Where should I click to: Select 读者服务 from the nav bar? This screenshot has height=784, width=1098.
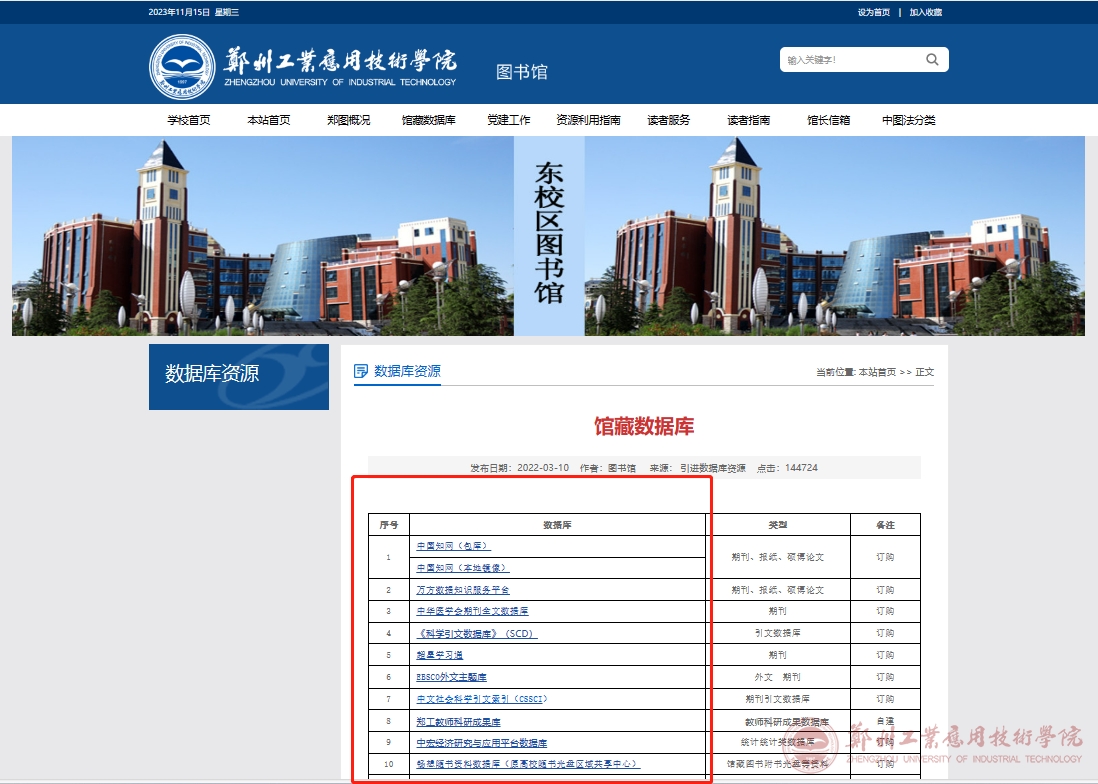668,120
